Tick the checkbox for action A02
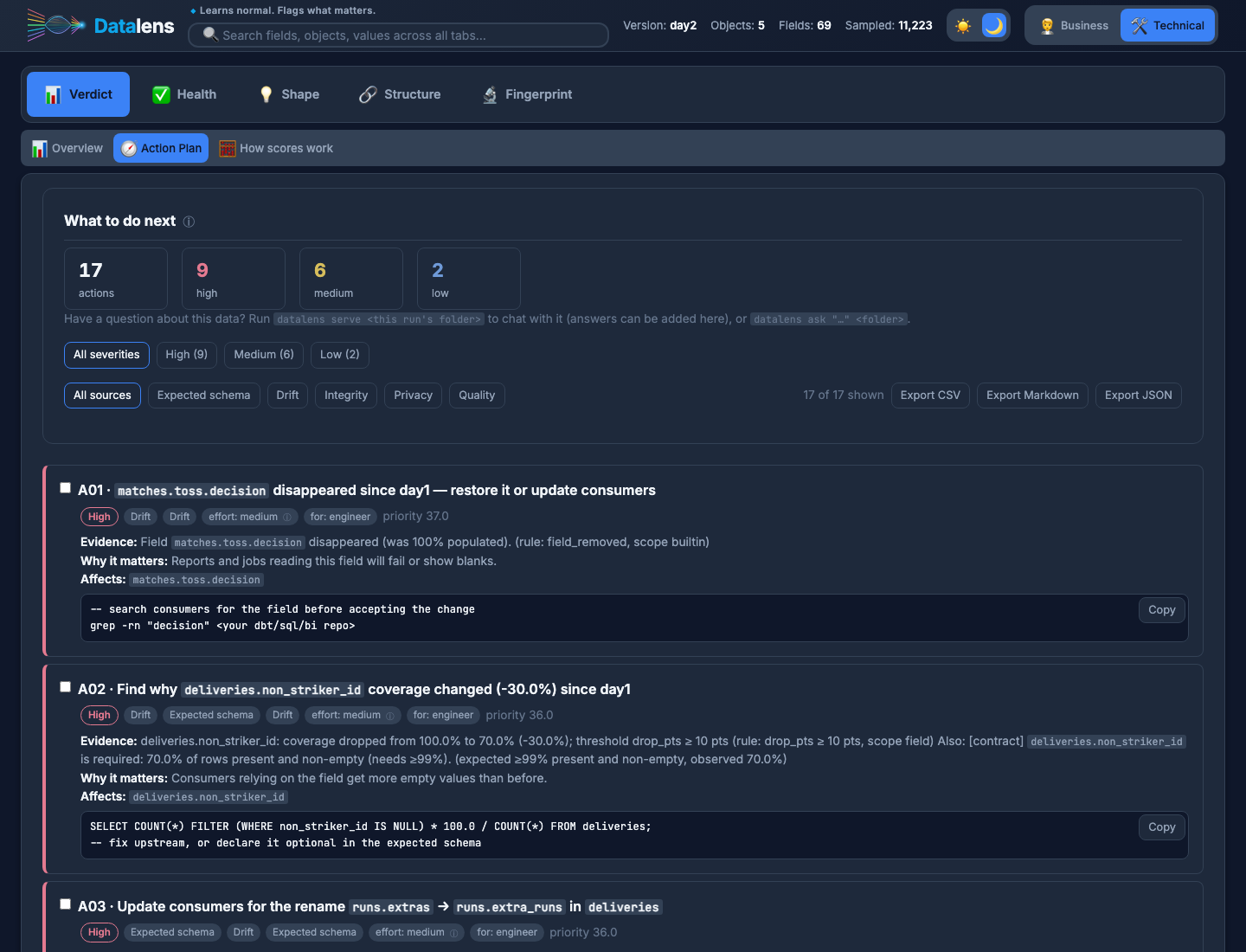This screenshot has width=1246, height=952. click(x=65, y=687)
